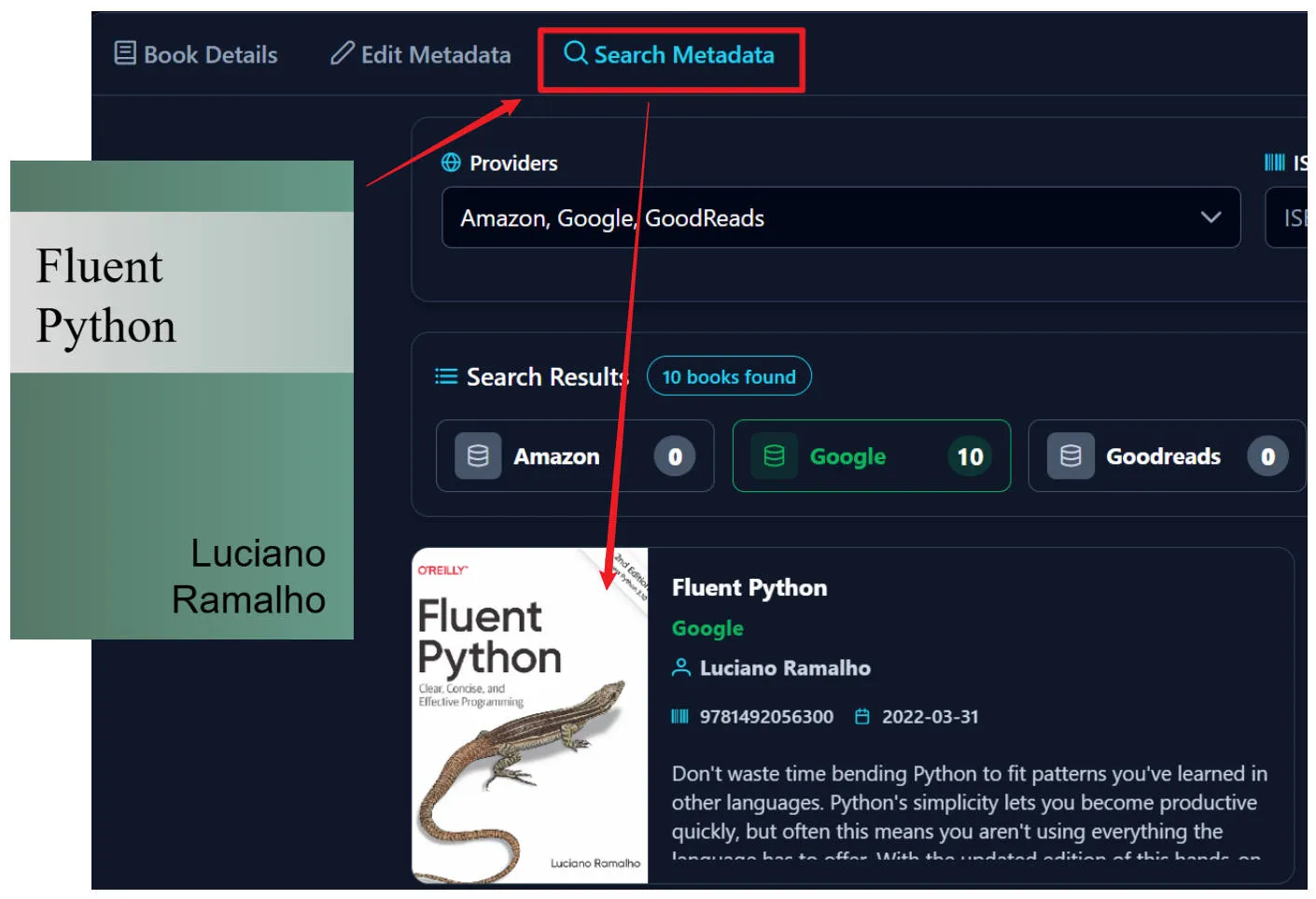
Task: Click the 10 books found badge
Action: (x=729, y=376)
